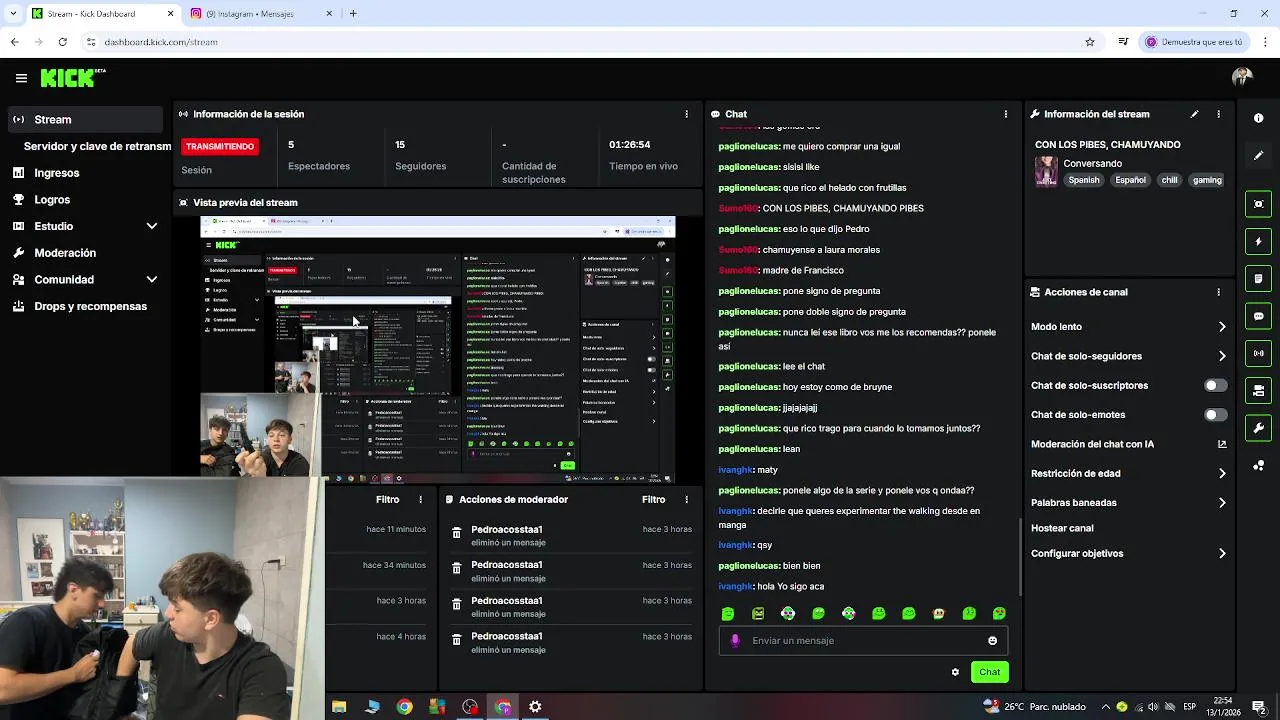The image size is (1280, 720).
Task: Click the stream preview thumbnail
Action: click(x=438, y=350)
